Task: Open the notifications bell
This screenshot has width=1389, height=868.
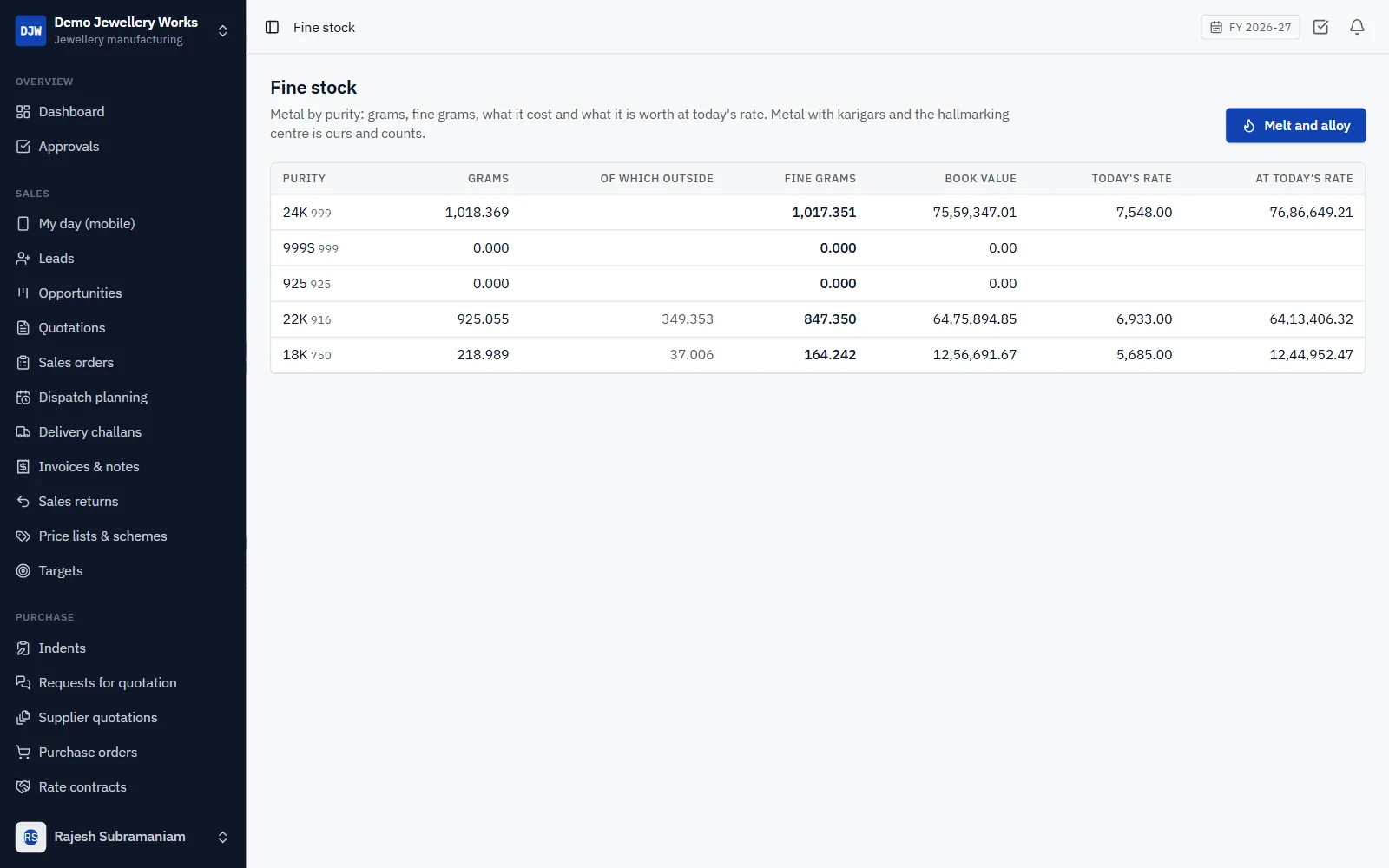Action: 1357,27
